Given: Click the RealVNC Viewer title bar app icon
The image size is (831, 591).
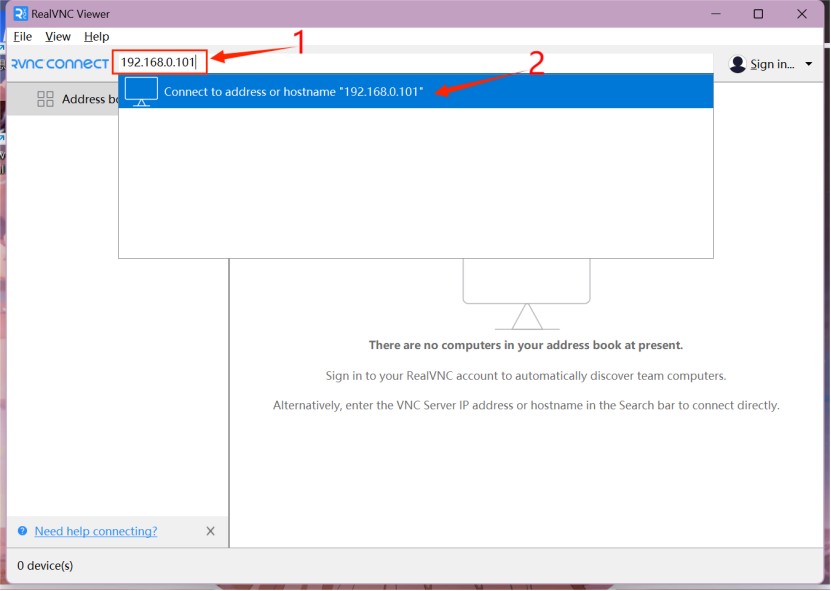Looking at the screenshot, I should pos(20,14).
